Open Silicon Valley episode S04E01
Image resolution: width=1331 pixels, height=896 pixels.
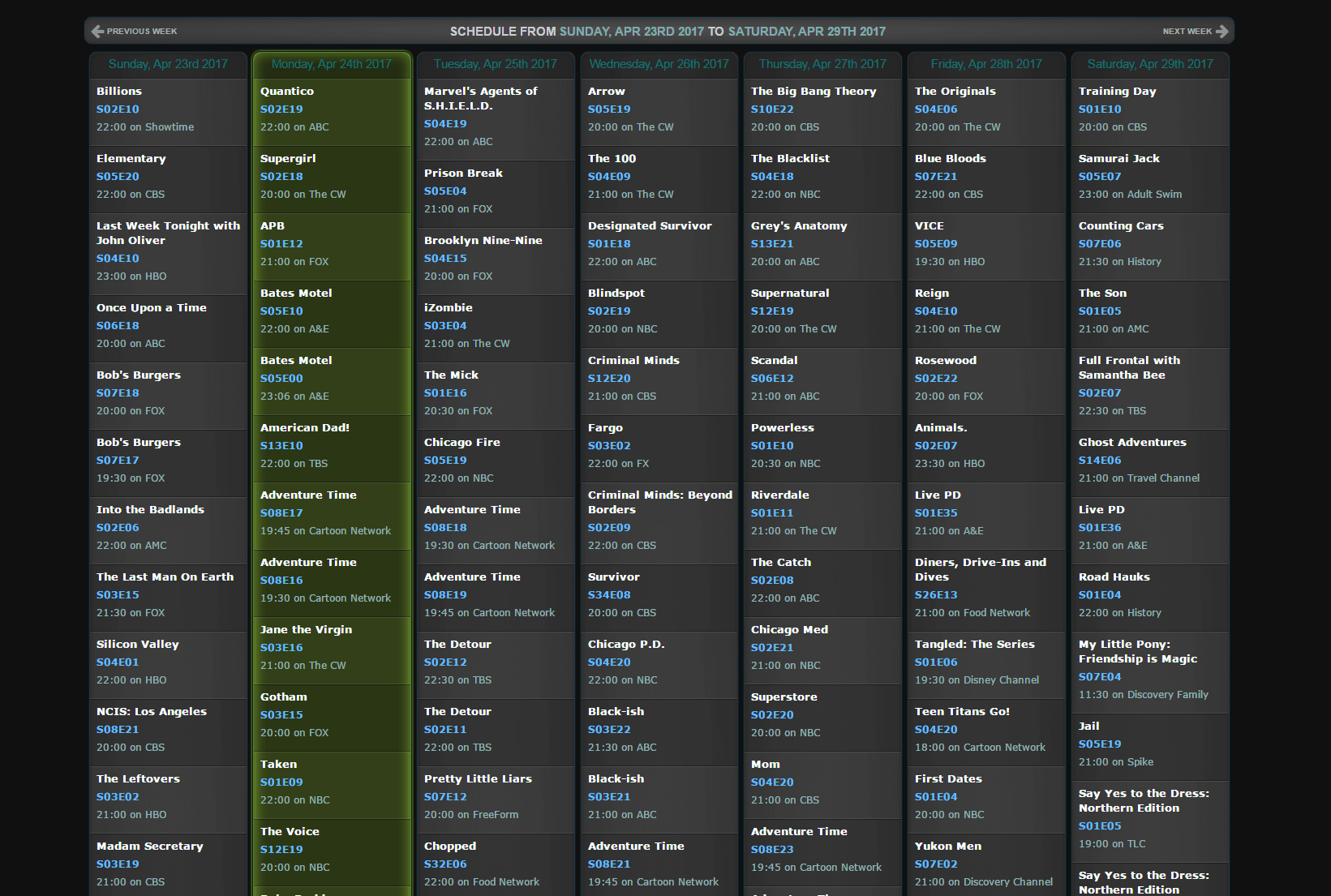tap(118, 662)
